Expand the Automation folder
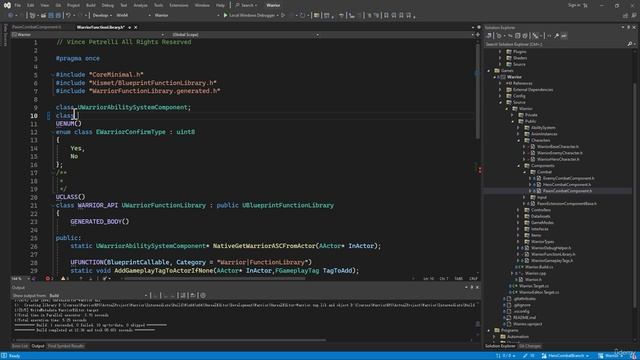Image resolution: width=640 pixels, height=360 pixels. coord(494,337)
